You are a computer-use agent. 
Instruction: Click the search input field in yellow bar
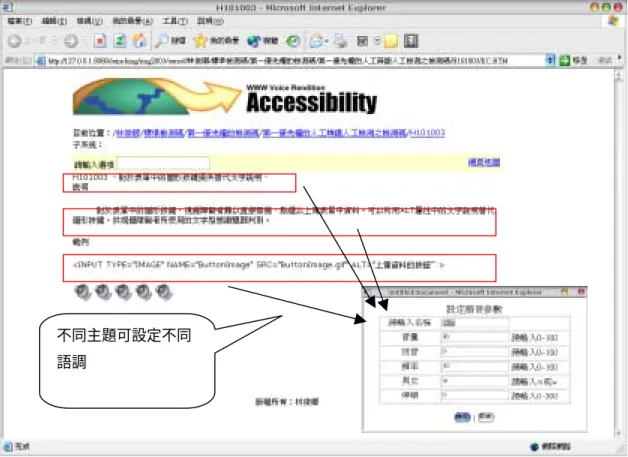pos(163,164)
